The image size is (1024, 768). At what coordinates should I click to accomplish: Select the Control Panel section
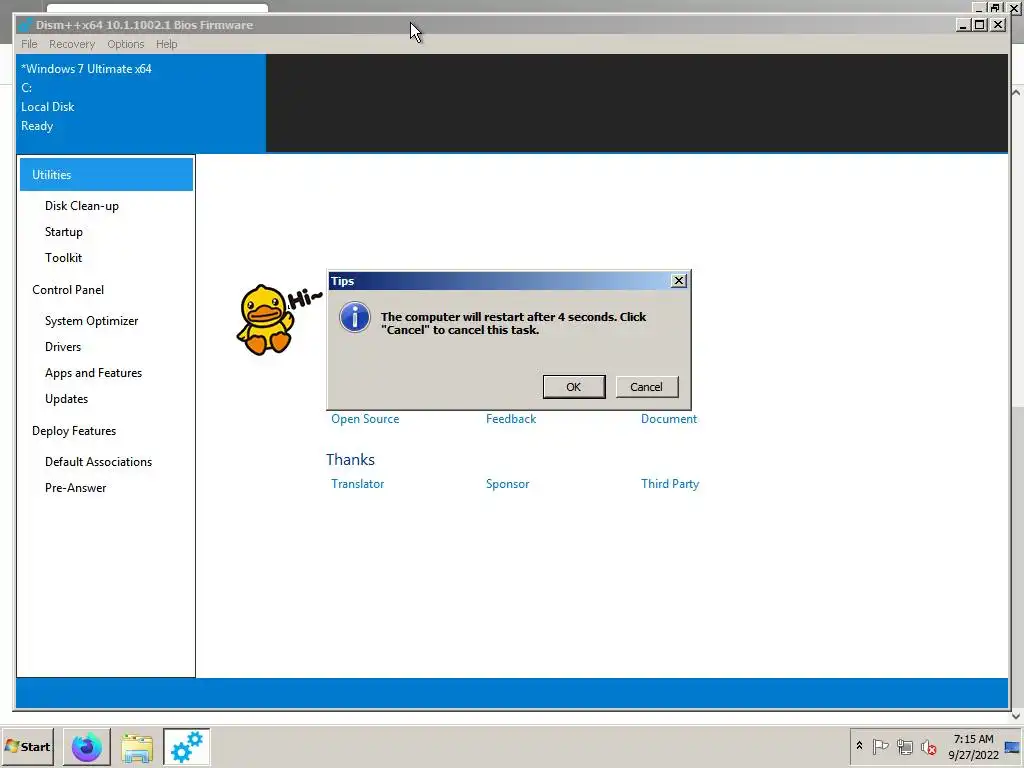[68, 289]
